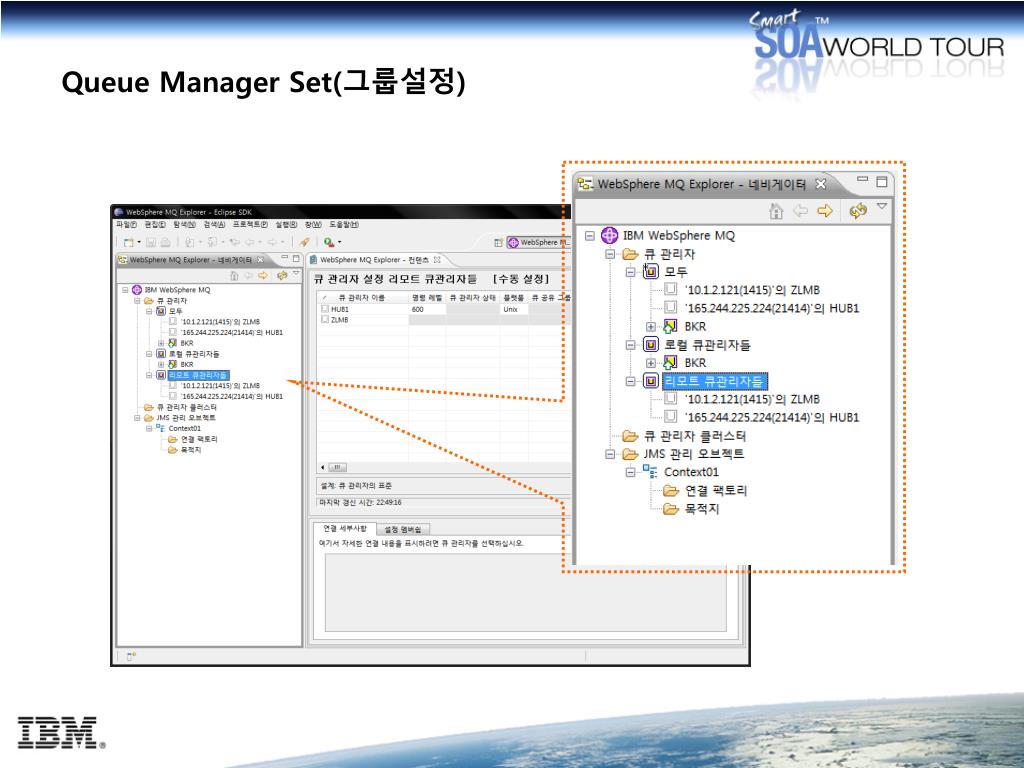
Task: Click the BKR icon under 로컬 큐관리자들 in the enlarged navigator
Action: click(x=671, y=362)
